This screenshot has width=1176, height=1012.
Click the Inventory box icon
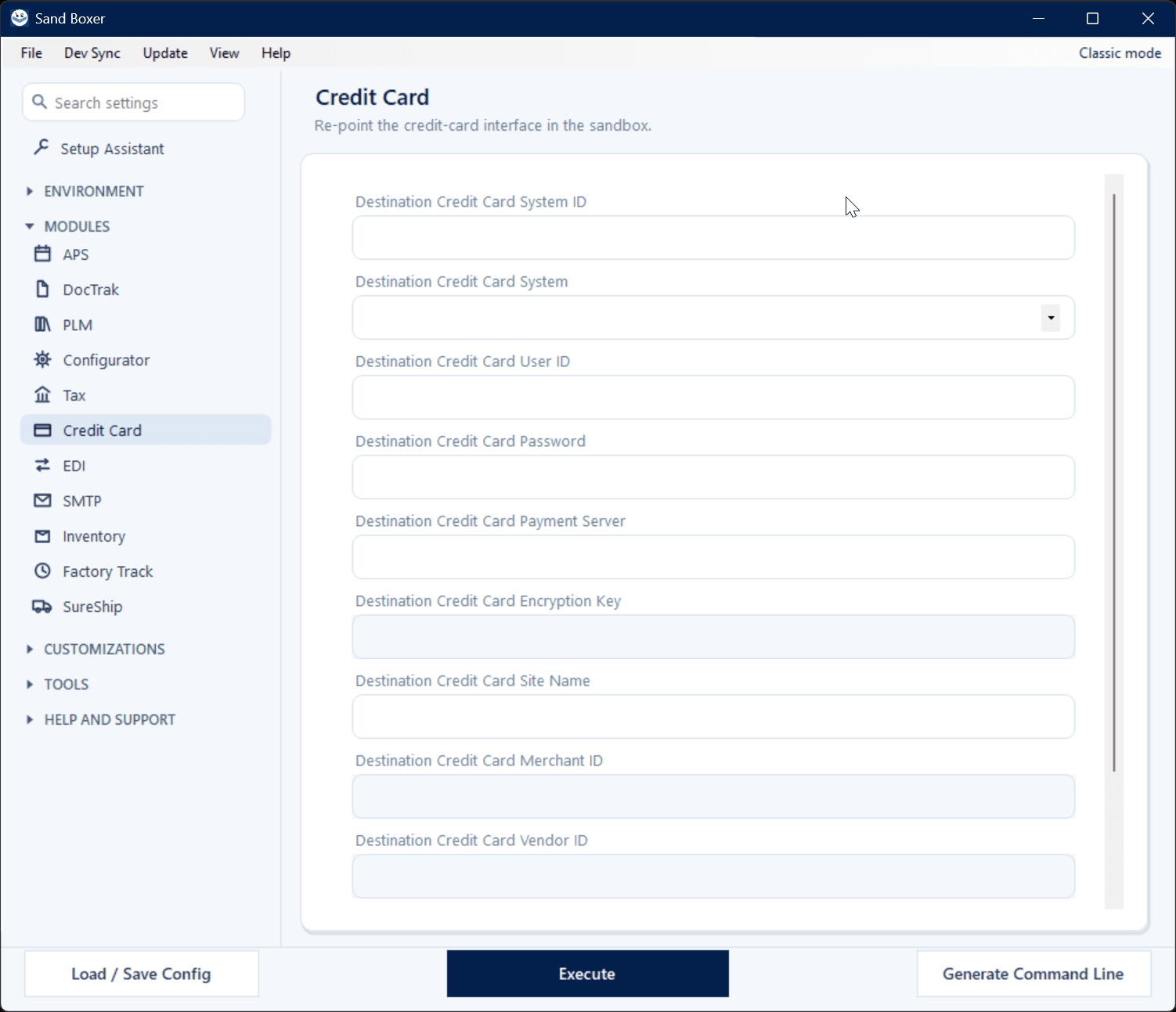click(42, 536)
